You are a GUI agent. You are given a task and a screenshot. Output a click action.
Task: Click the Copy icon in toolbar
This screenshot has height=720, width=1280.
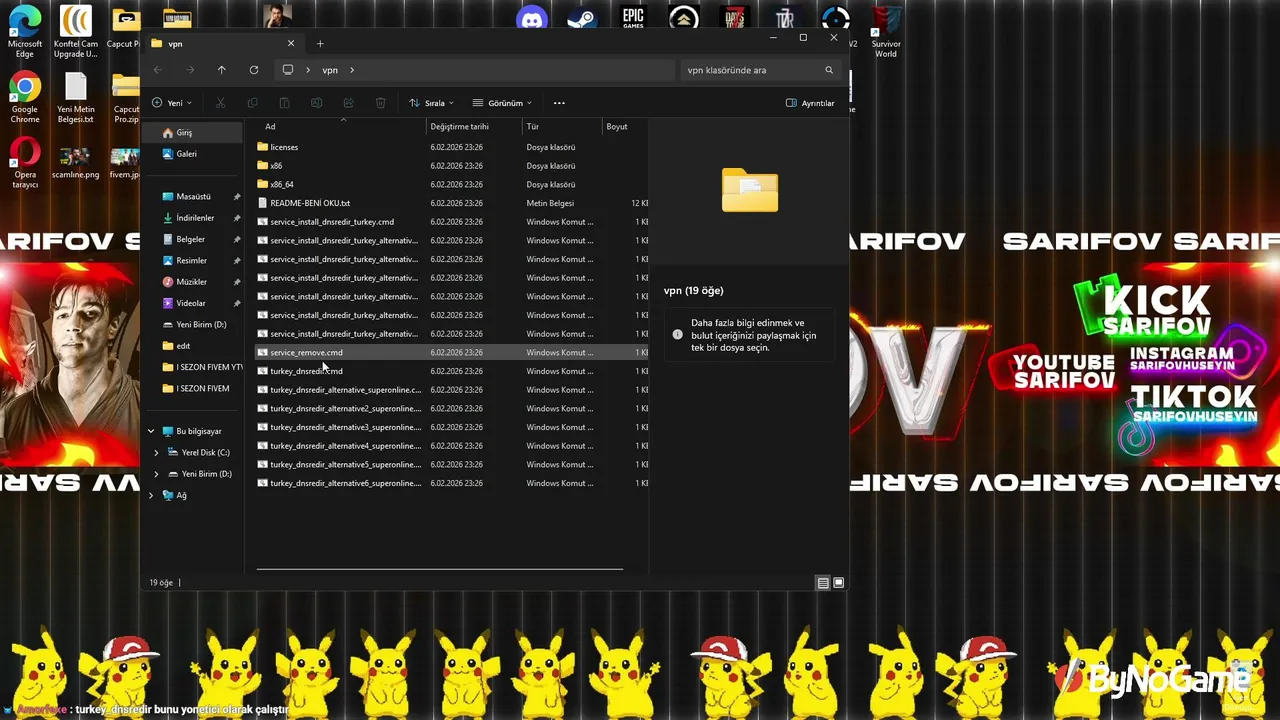pos(252,103)
